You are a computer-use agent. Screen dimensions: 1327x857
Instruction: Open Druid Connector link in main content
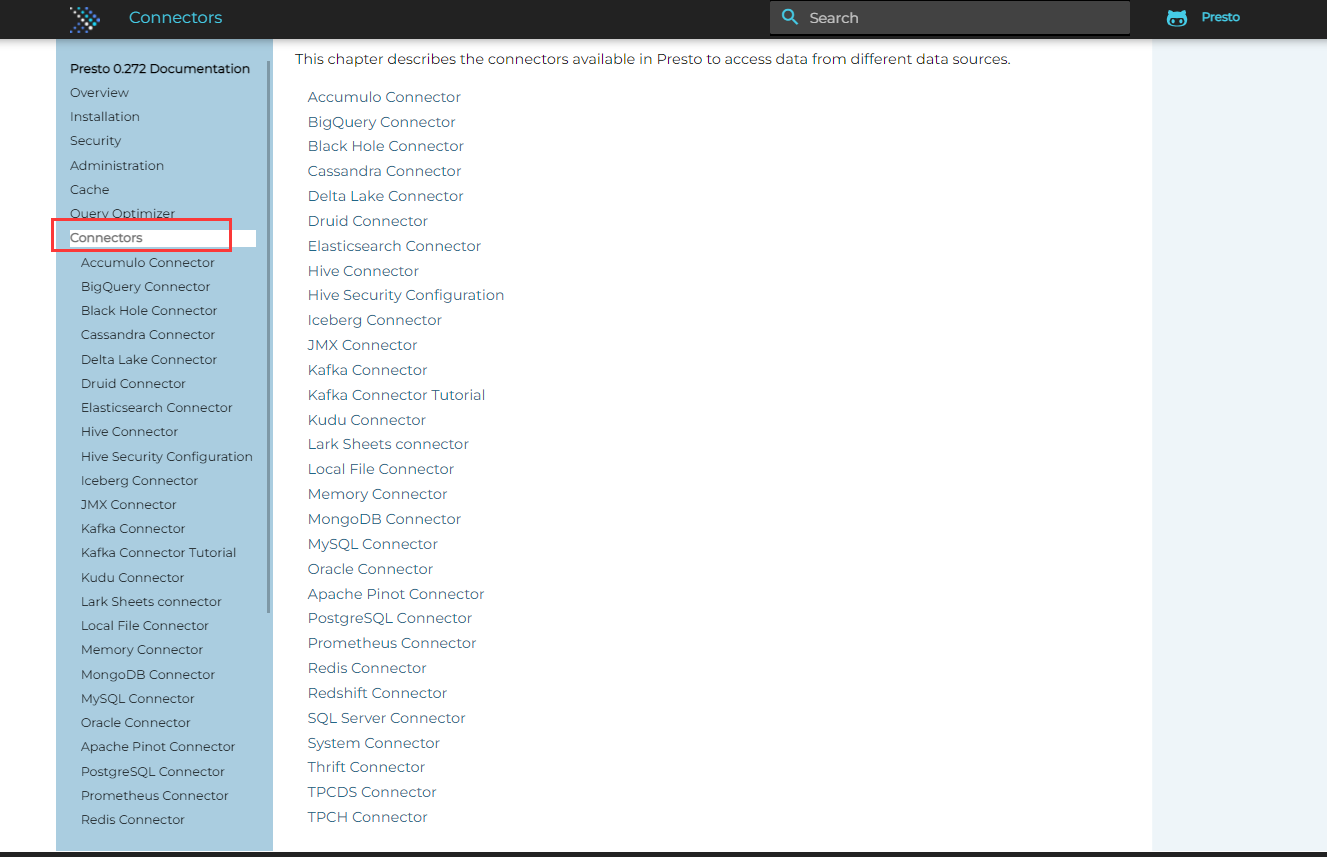click(368, 221)
